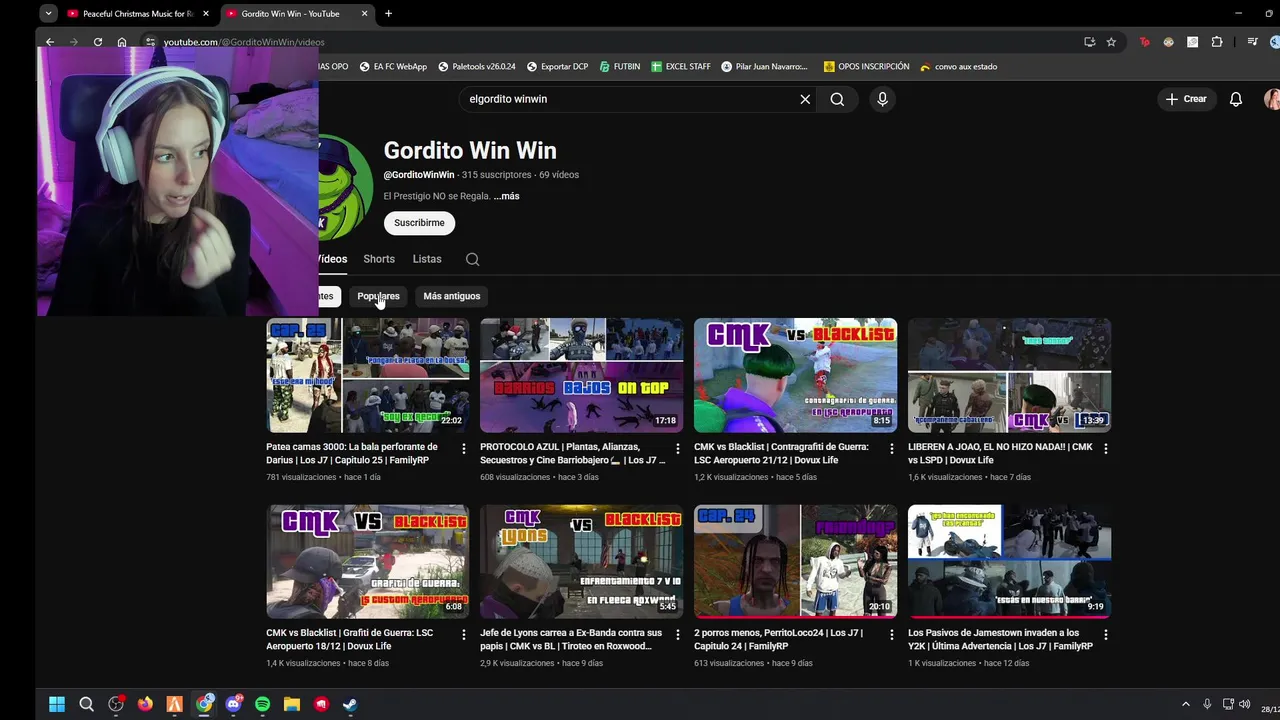Open CMK vs Blacklist Contragrafiti thumbnail
Image resolution: width=1280 pixels, height=720 pixels.
[x=796, y=375]
